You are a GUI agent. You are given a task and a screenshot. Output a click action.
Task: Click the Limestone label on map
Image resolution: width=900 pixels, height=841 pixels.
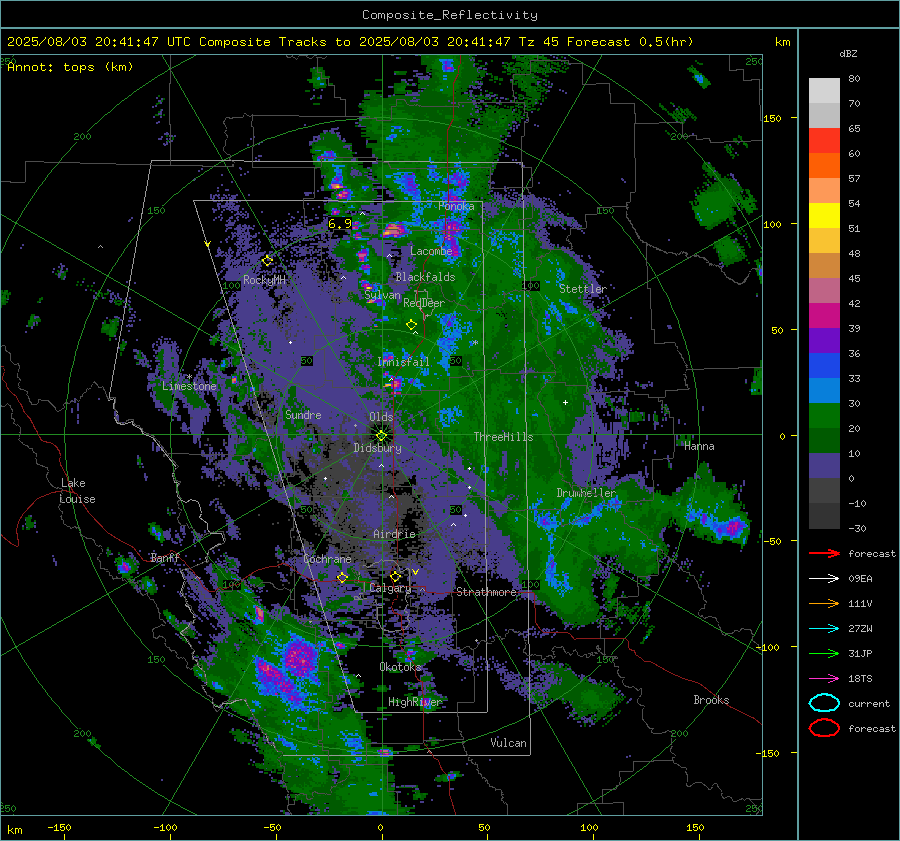point(189,386)
